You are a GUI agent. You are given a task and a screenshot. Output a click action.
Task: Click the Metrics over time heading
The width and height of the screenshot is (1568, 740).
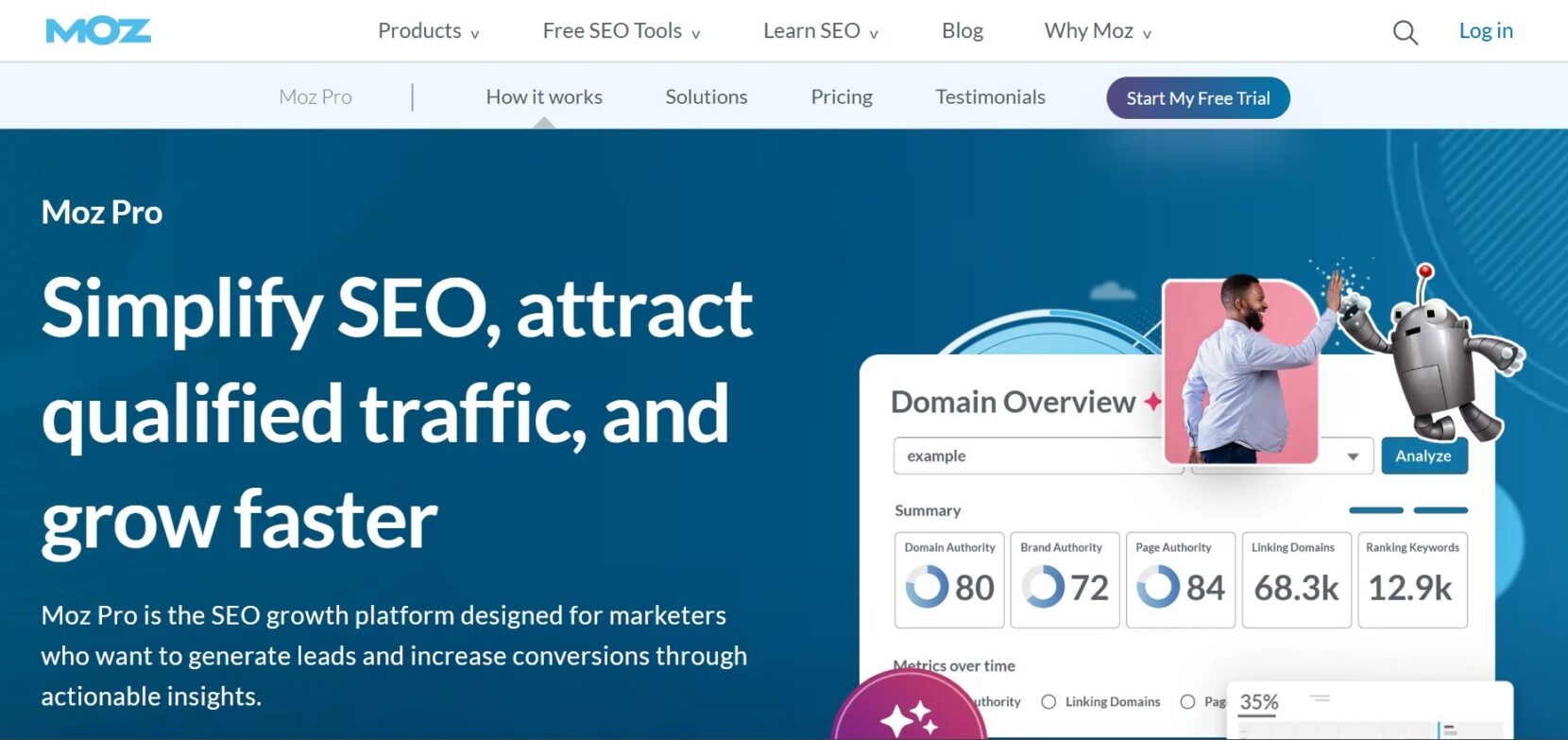pyautogui.click(x=954, y=665)
